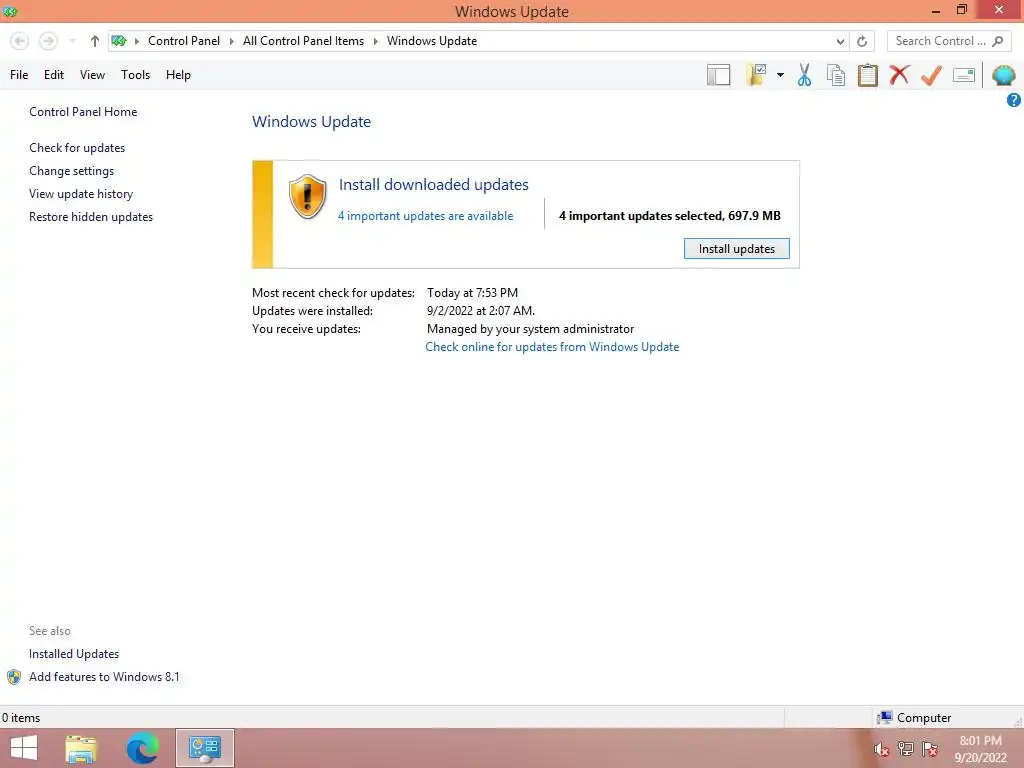Expand chevron before Control Panel breadcrumb
The image size is (1024, 768).
[136, 41]
